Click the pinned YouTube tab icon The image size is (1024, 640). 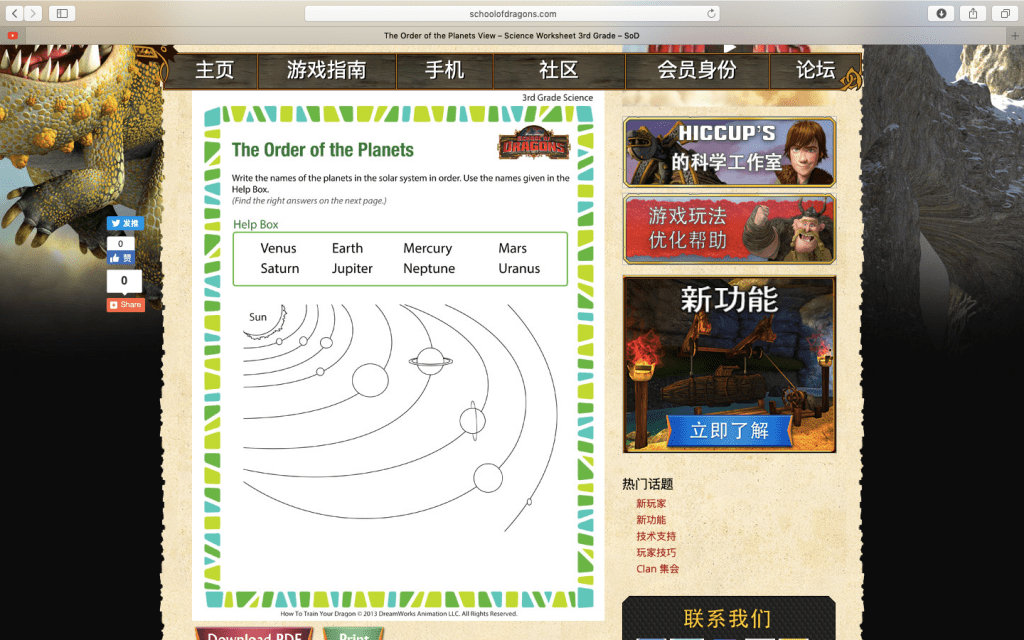click(x=12, y=35)
